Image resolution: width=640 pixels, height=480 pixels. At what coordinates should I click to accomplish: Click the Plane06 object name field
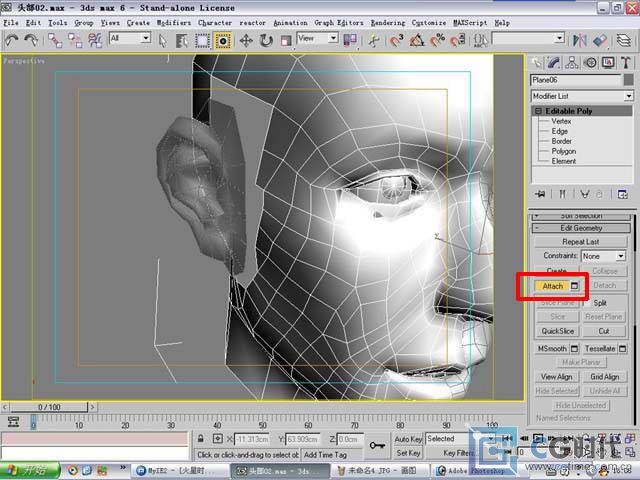tap(575, 80)
